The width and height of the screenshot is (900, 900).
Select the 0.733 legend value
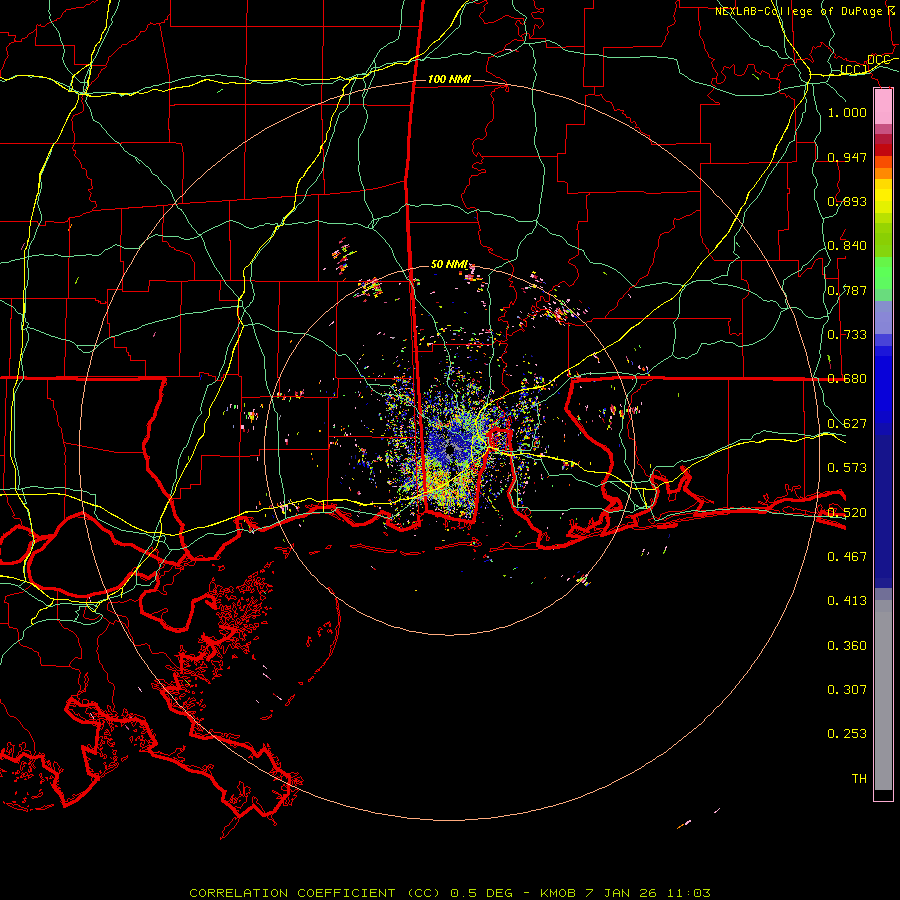(847, 335)
